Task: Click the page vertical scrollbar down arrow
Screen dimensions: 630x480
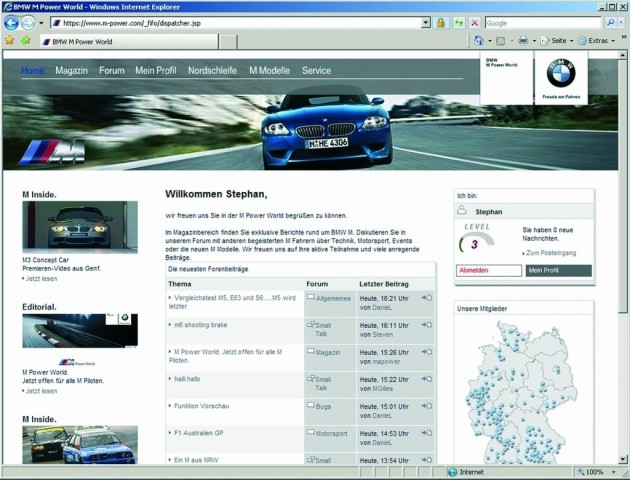Action: (623, 459)
